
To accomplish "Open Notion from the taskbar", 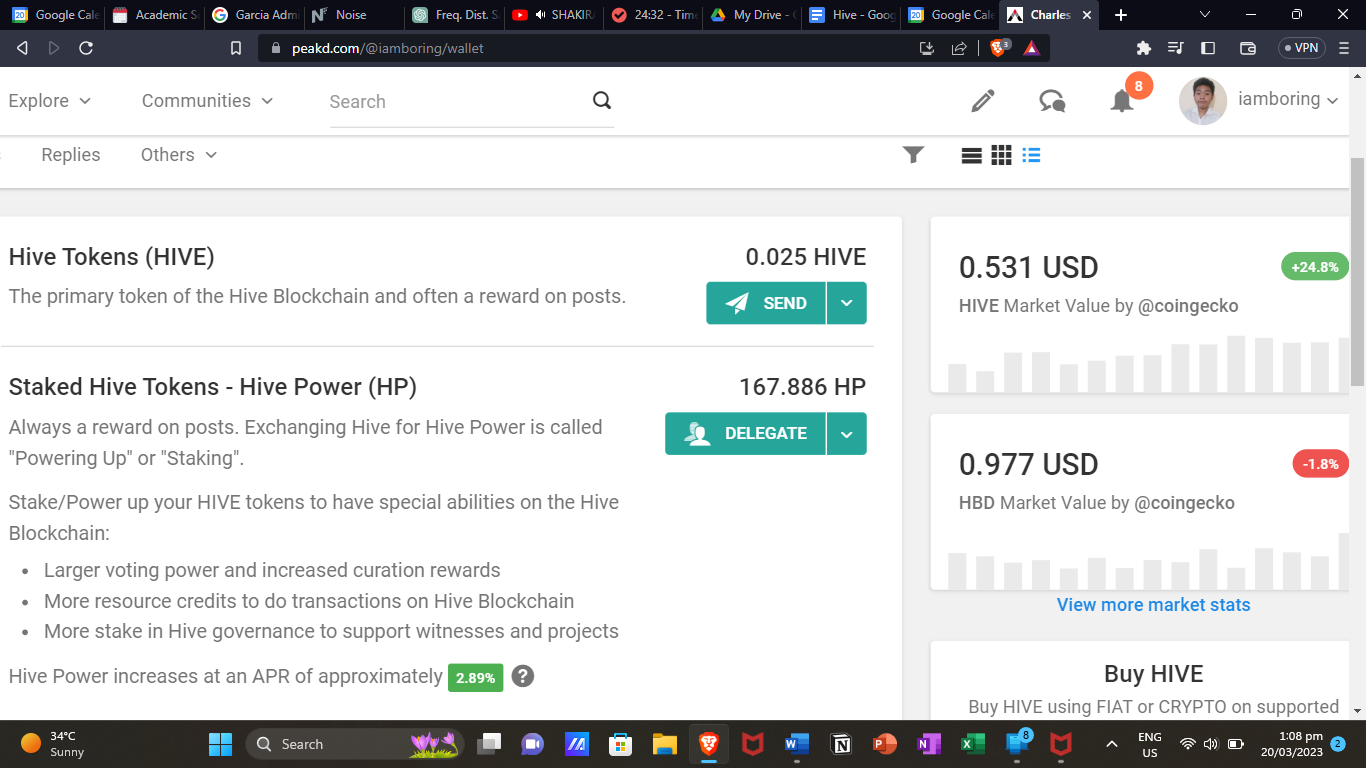I will click(841, 744).
